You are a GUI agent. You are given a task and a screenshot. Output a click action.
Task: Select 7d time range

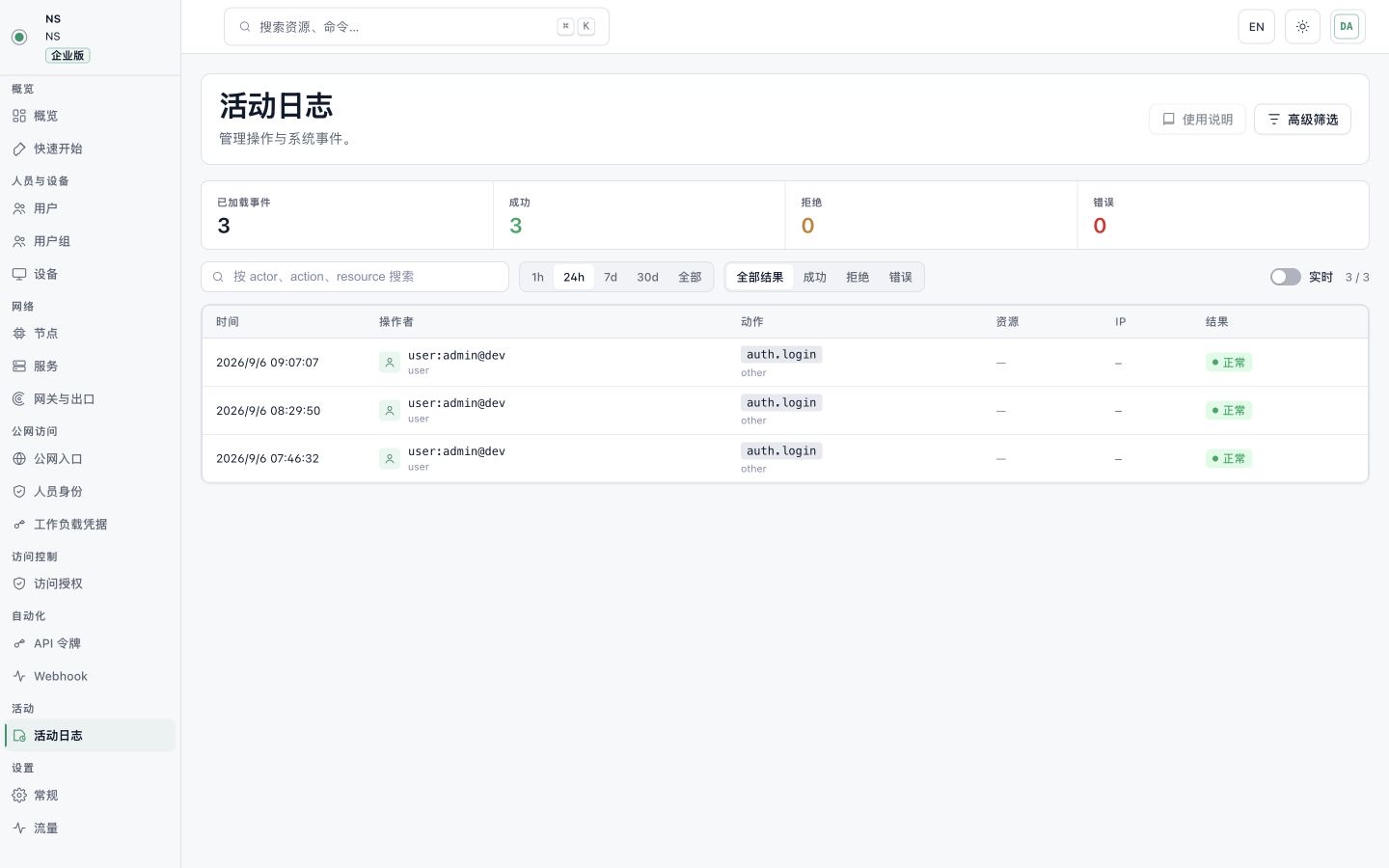[x=611, y=277]
